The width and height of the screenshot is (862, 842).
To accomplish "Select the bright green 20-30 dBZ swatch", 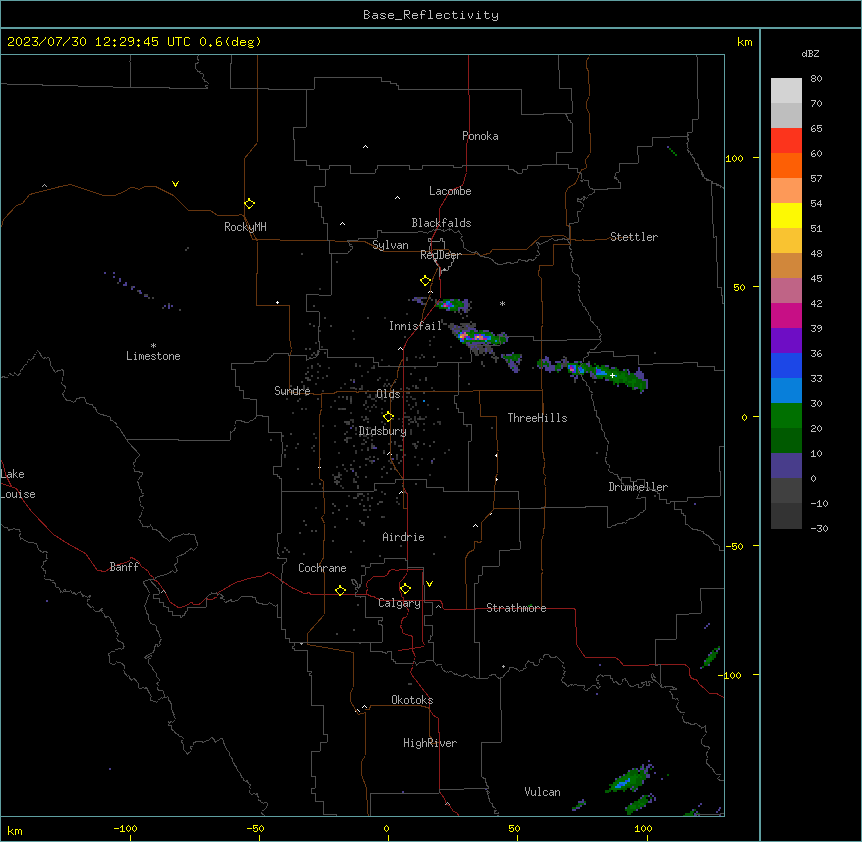I will 786,416.
